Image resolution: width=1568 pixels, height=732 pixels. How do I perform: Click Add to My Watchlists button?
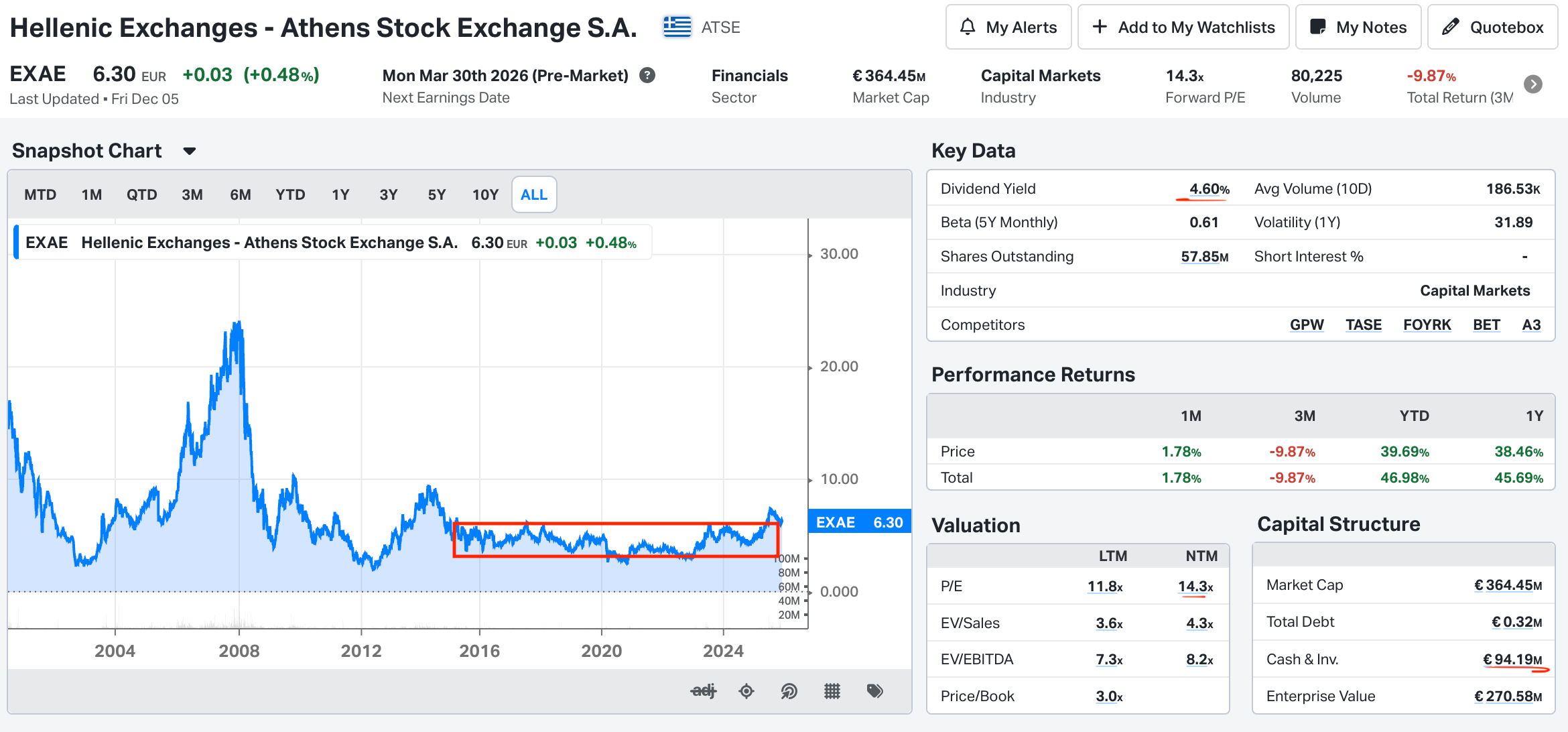[1183, 27]
